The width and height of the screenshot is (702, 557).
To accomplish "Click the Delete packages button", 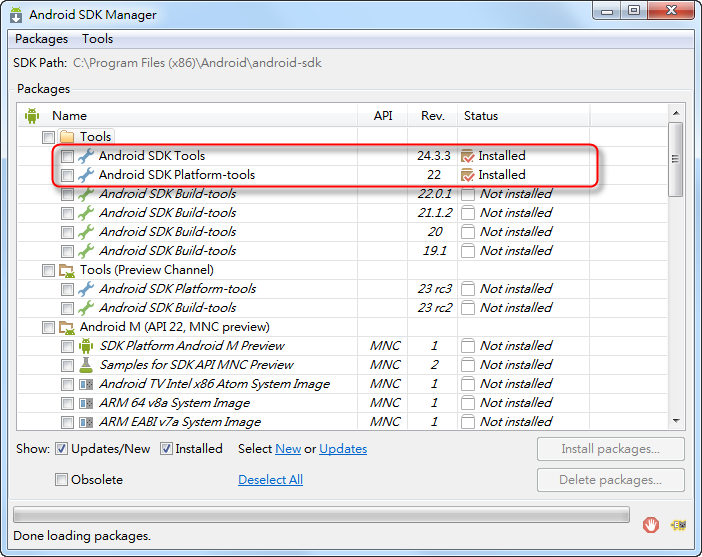I will click(x=611, y=480).
